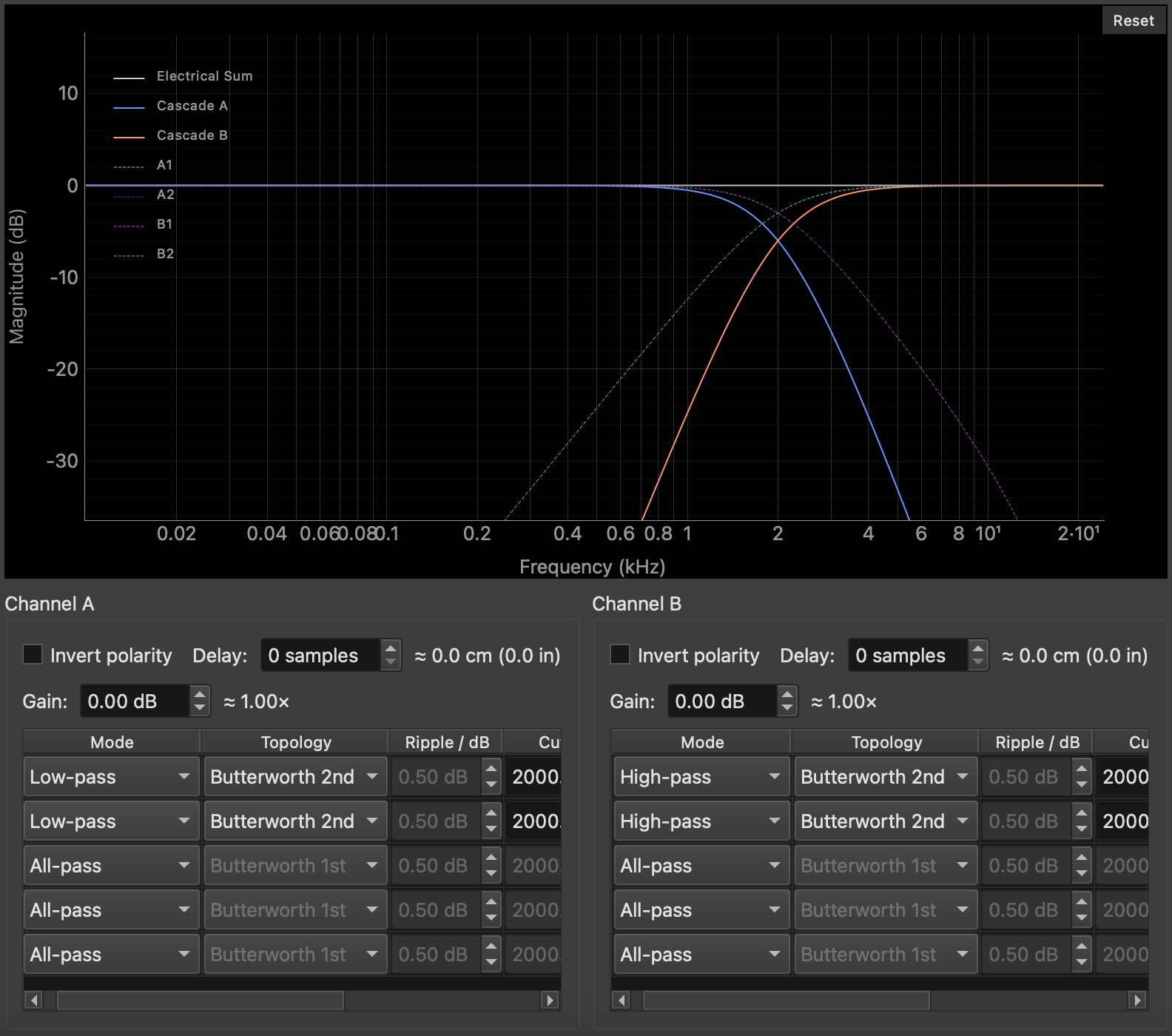
Task: Open Channel B first row High-pass mode dropdown
Action: click(700, 777)
